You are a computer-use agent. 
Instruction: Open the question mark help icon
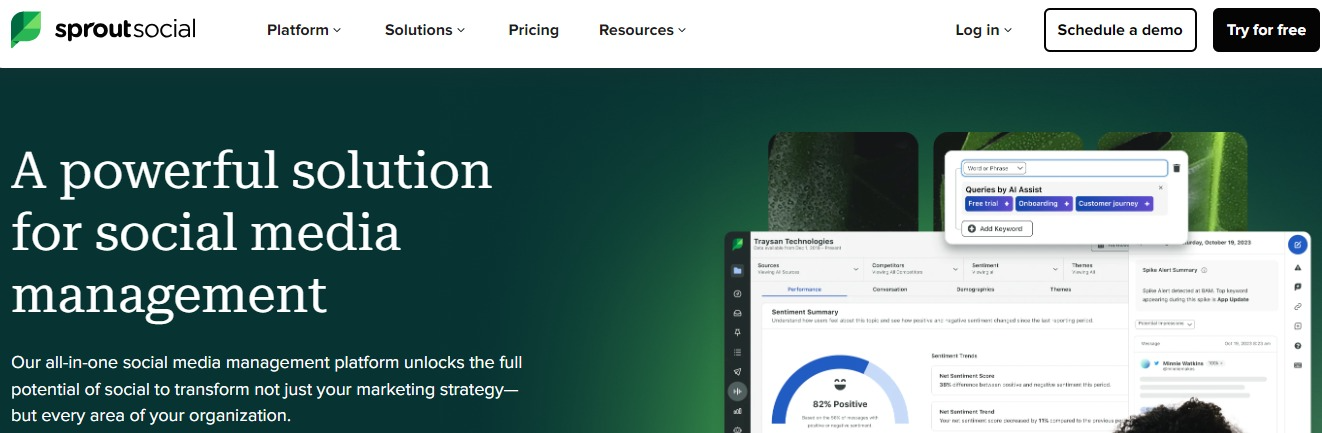(x=1298, y=346)
